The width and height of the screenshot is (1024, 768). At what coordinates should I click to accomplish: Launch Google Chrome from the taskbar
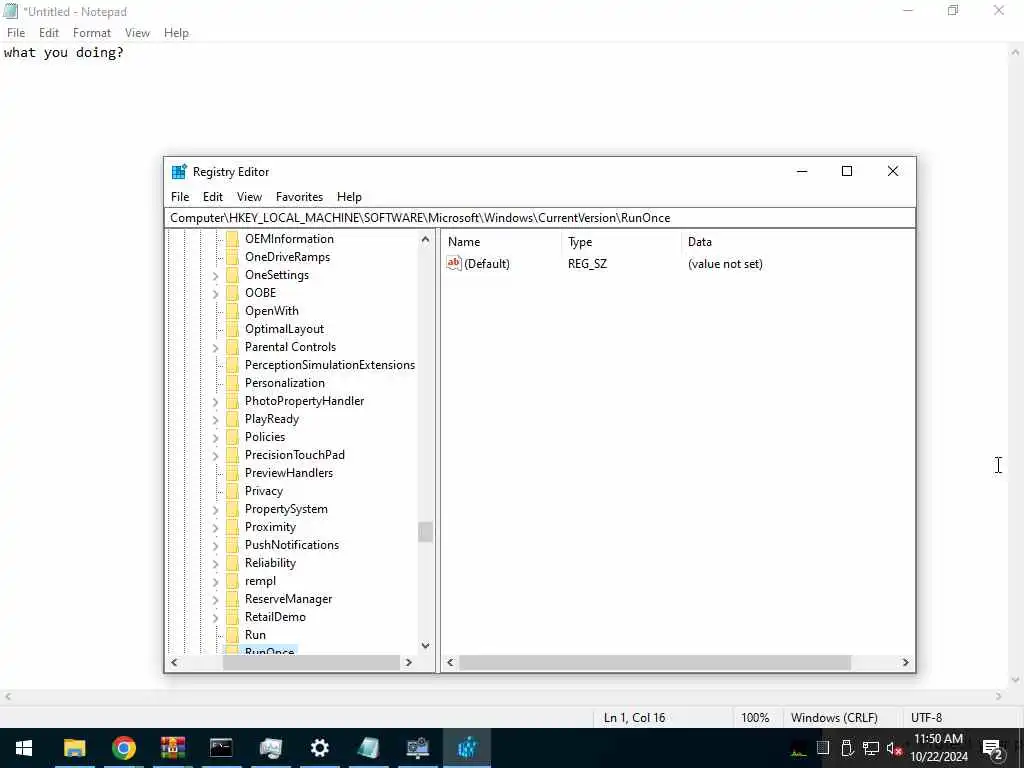coord(123,748)
